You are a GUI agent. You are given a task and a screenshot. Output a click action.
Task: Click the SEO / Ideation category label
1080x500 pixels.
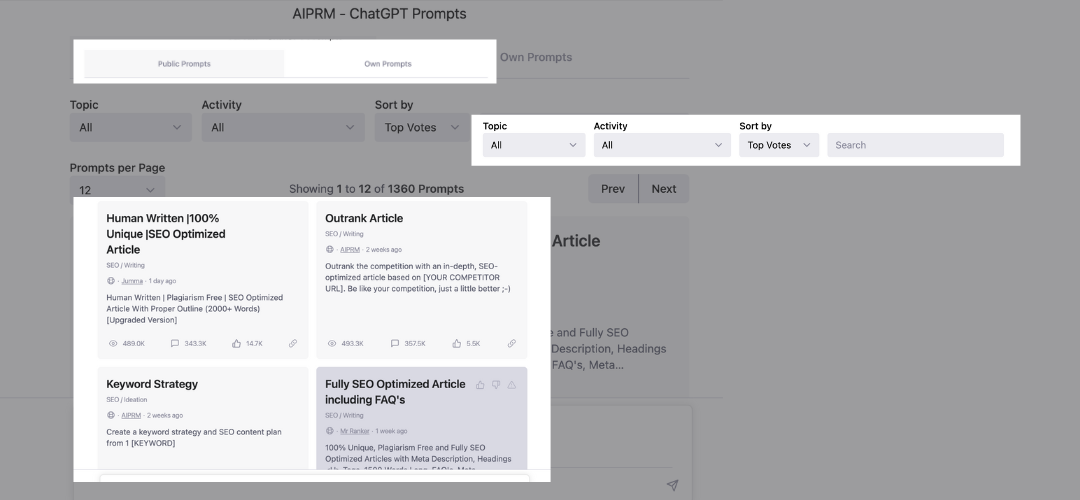pos(127,399)
